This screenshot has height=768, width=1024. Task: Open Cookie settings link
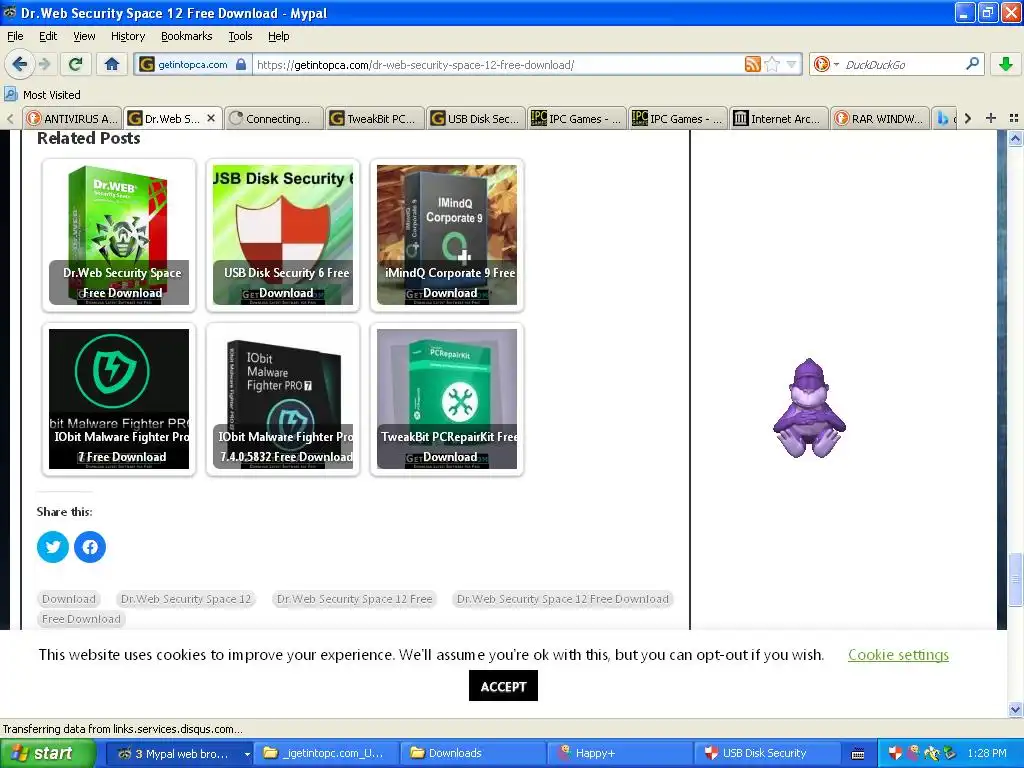[898, 655]
